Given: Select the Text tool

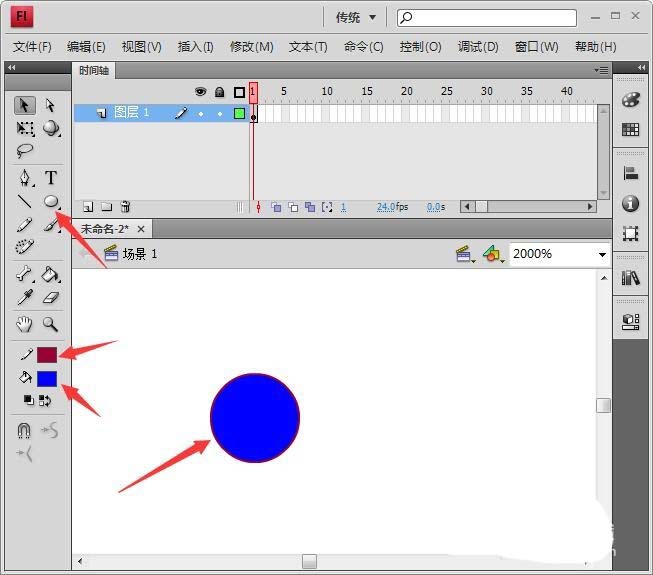Looking at the screenshot, I should coord(51,178).
